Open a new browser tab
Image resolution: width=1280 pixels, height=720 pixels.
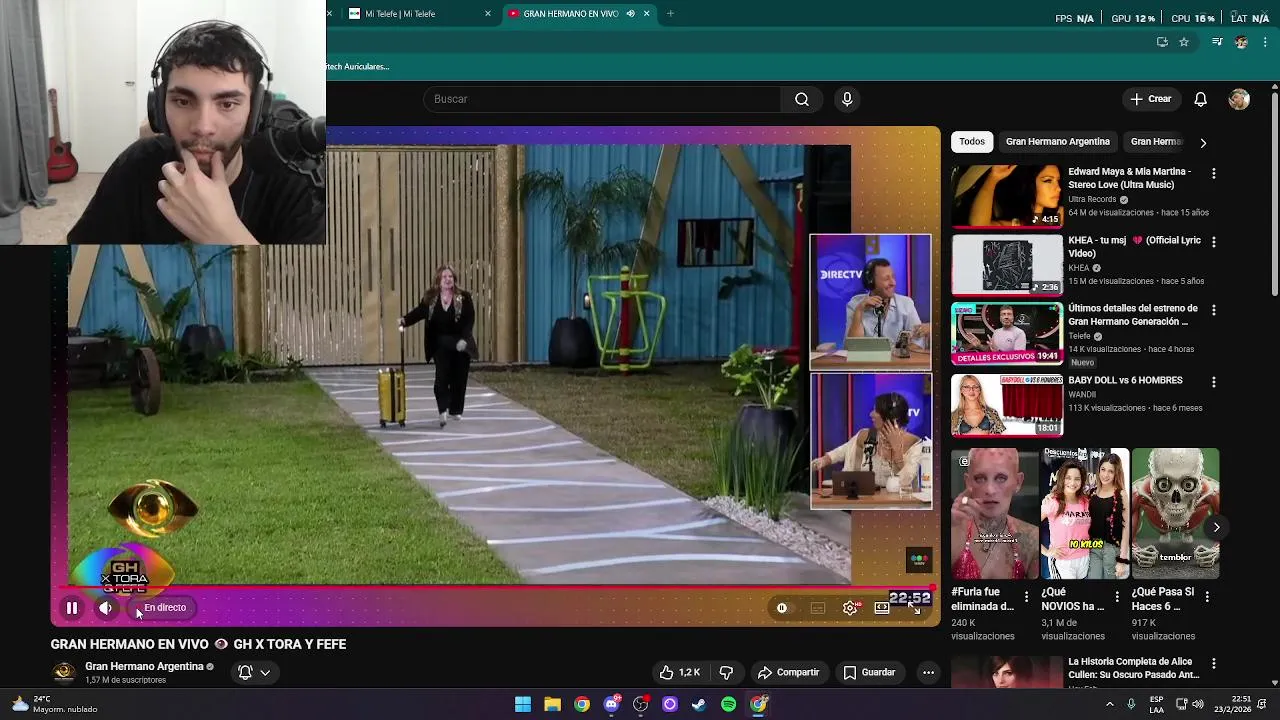[670, 14]
